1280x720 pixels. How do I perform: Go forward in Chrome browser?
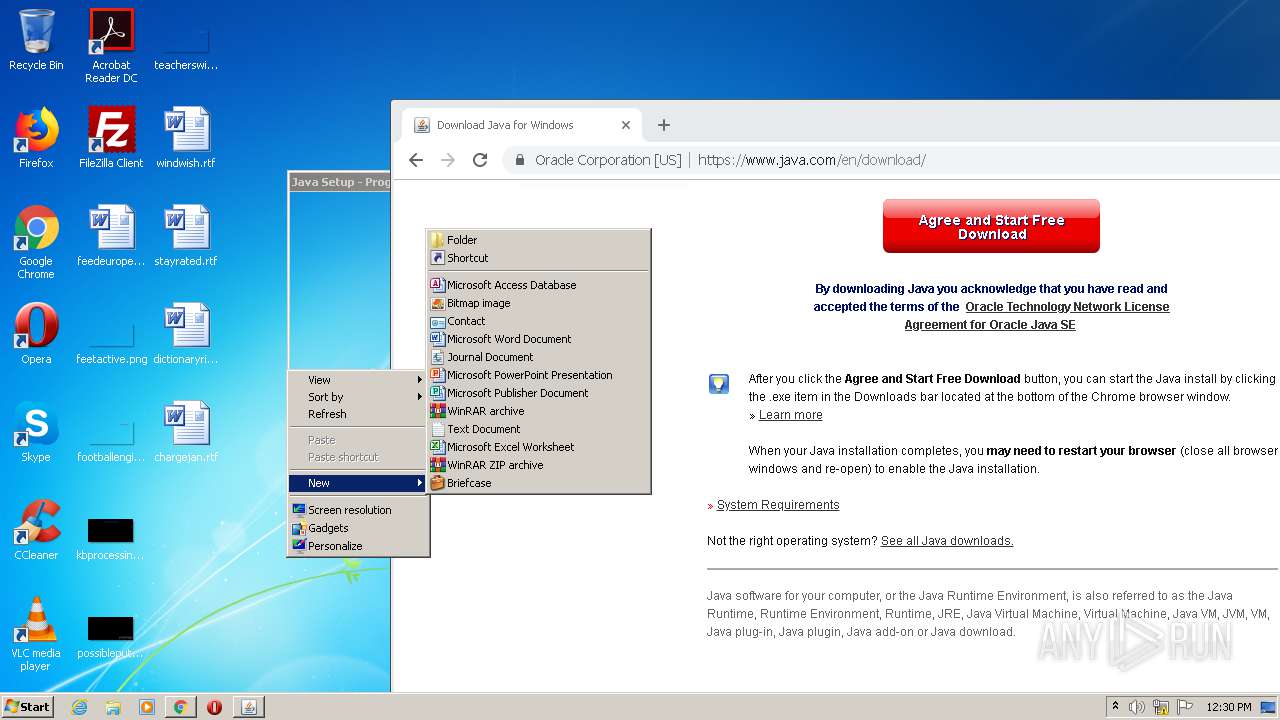(448, 160)
